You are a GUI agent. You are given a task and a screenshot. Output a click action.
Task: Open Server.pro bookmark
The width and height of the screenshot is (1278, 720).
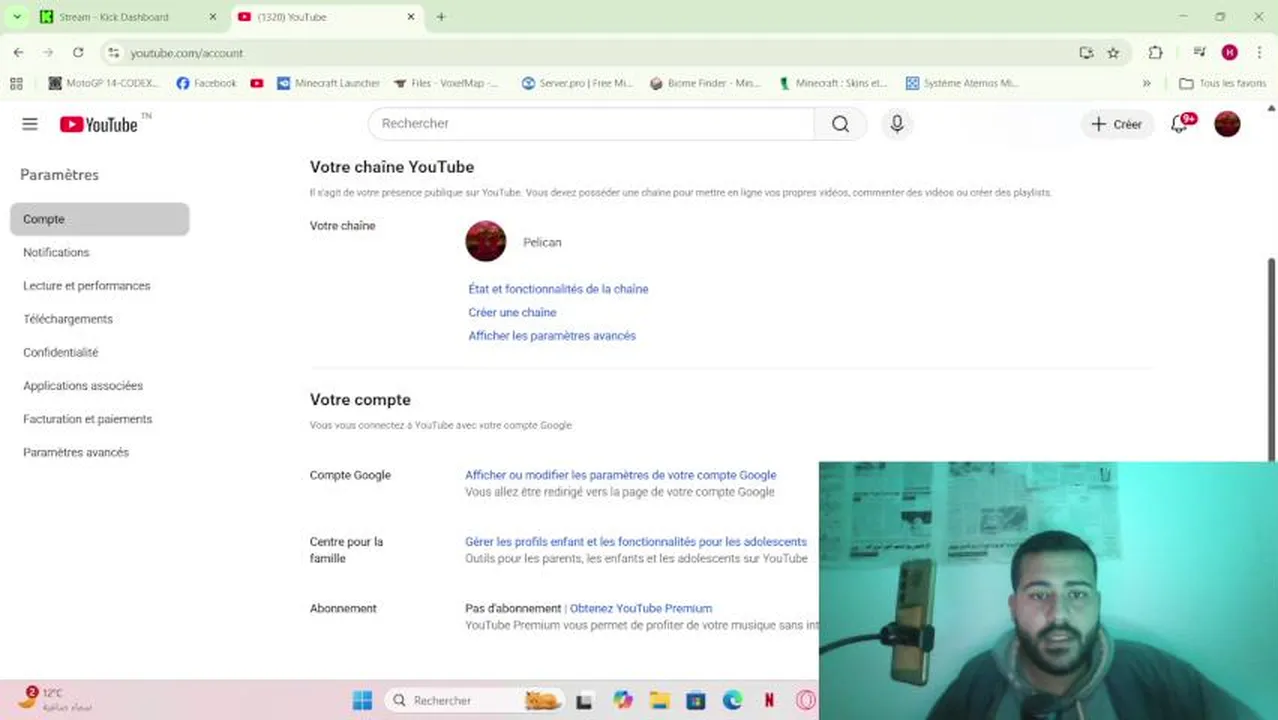point(577,83)
